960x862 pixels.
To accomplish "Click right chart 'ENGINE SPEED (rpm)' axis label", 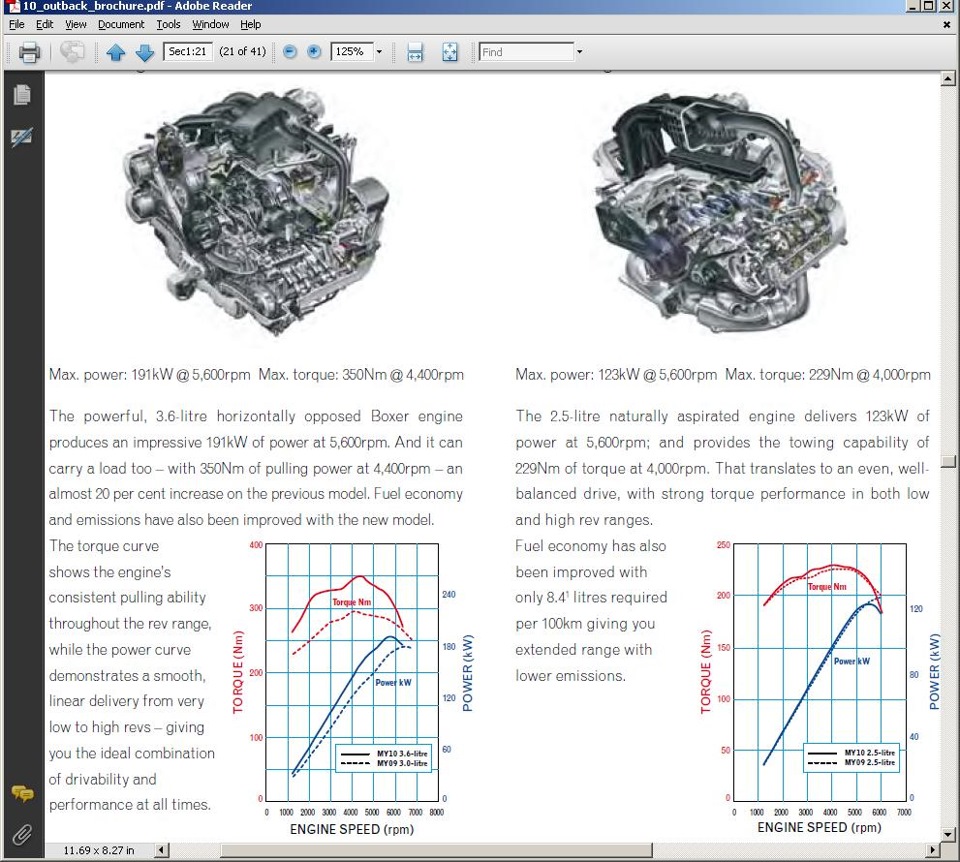I will [819, 827].
